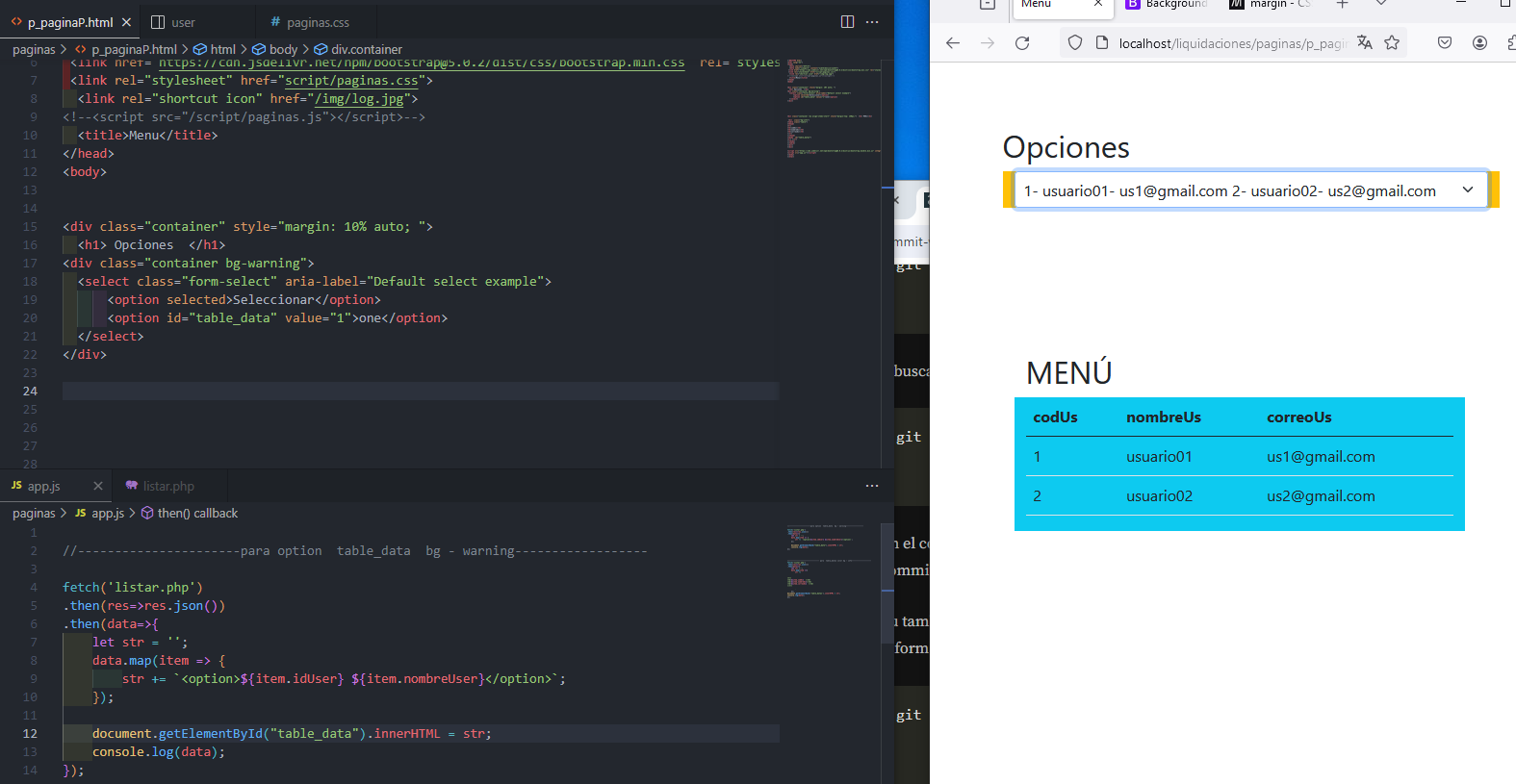1516x784 pixels.
Task: Close the app.js editor tab
Action: 97,486
